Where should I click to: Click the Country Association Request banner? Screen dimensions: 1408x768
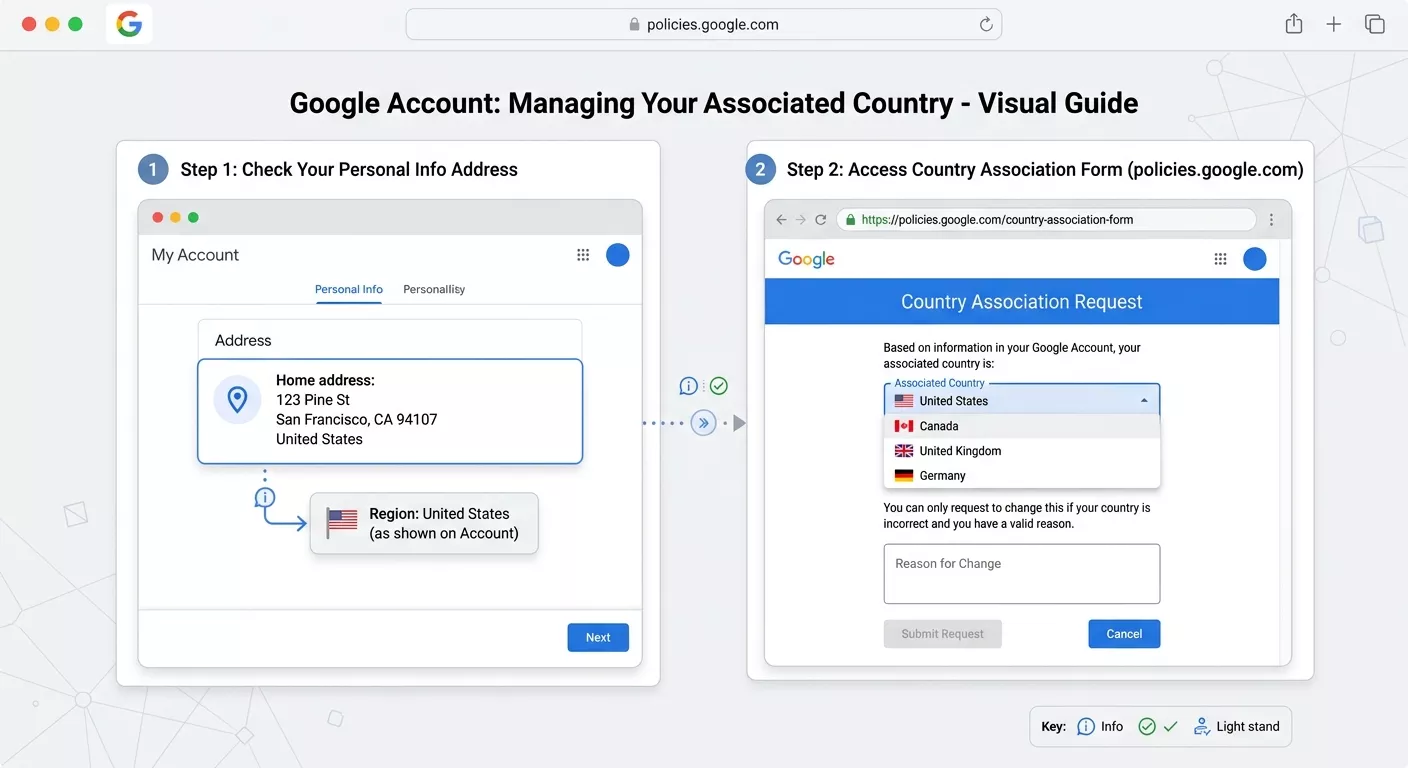point(1022,302)
